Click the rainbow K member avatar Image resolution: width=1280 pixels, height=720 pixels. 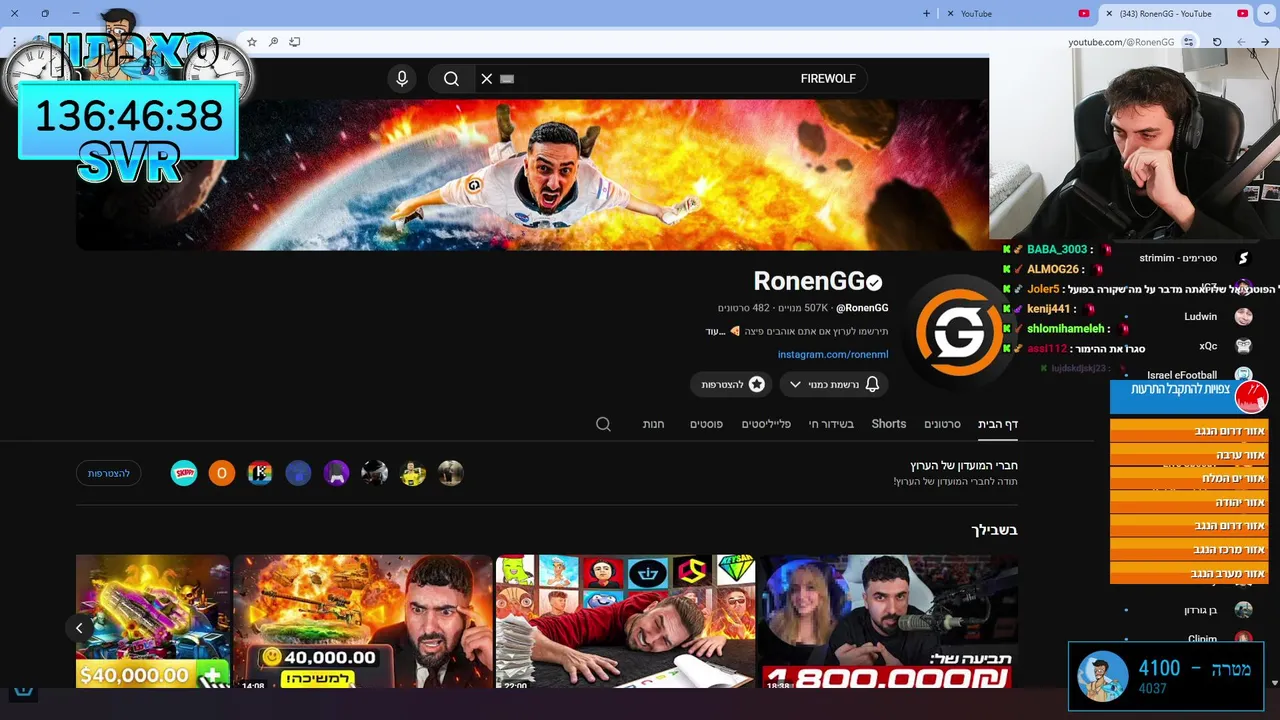pos(260,473)
